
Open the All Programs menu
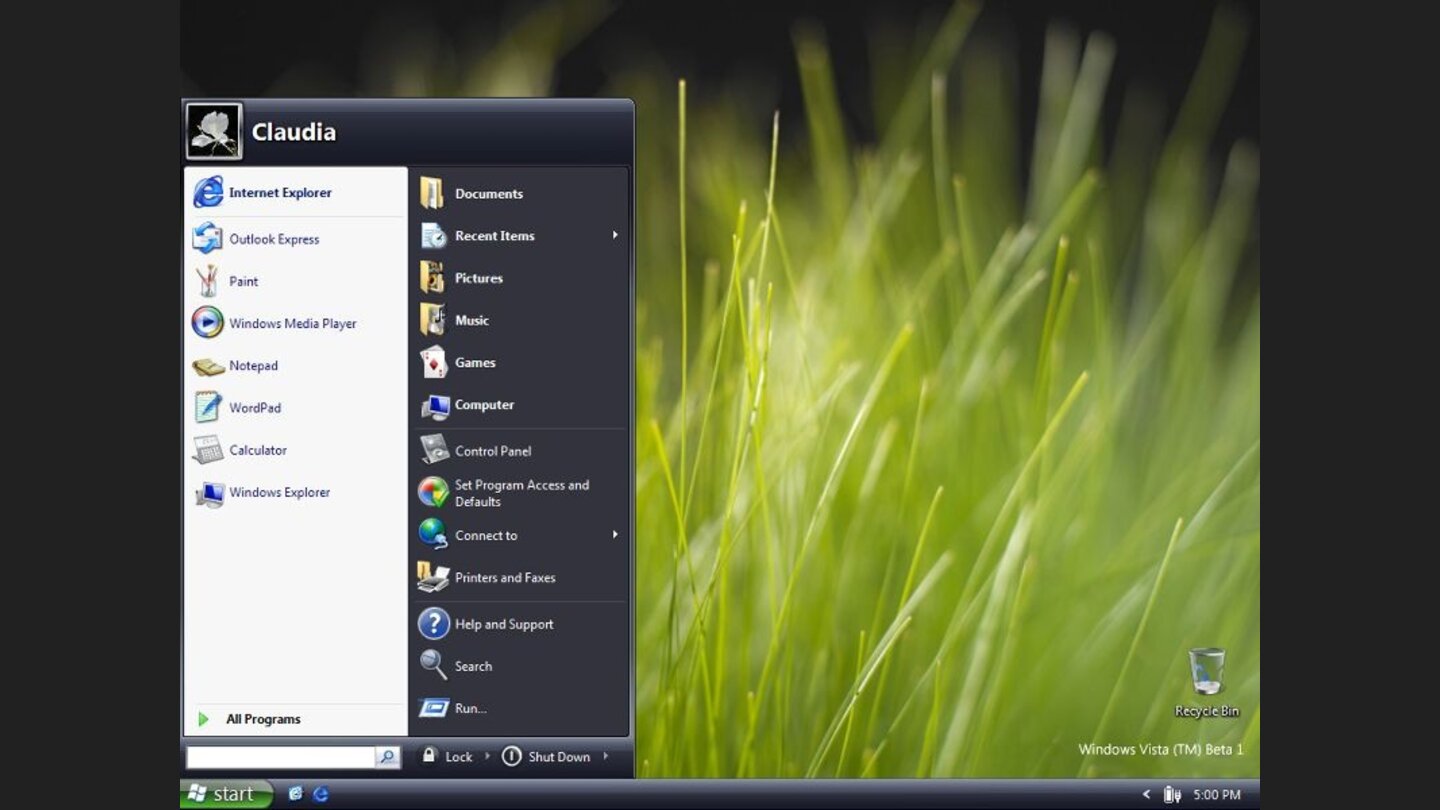[263, 718]
